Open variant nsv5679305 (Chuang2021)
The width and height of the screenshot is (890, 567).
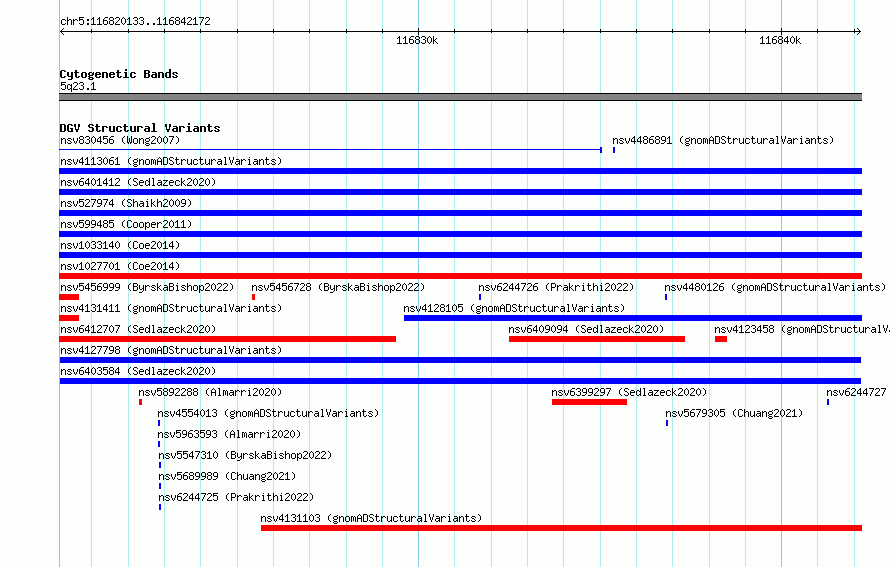point(734,413)
